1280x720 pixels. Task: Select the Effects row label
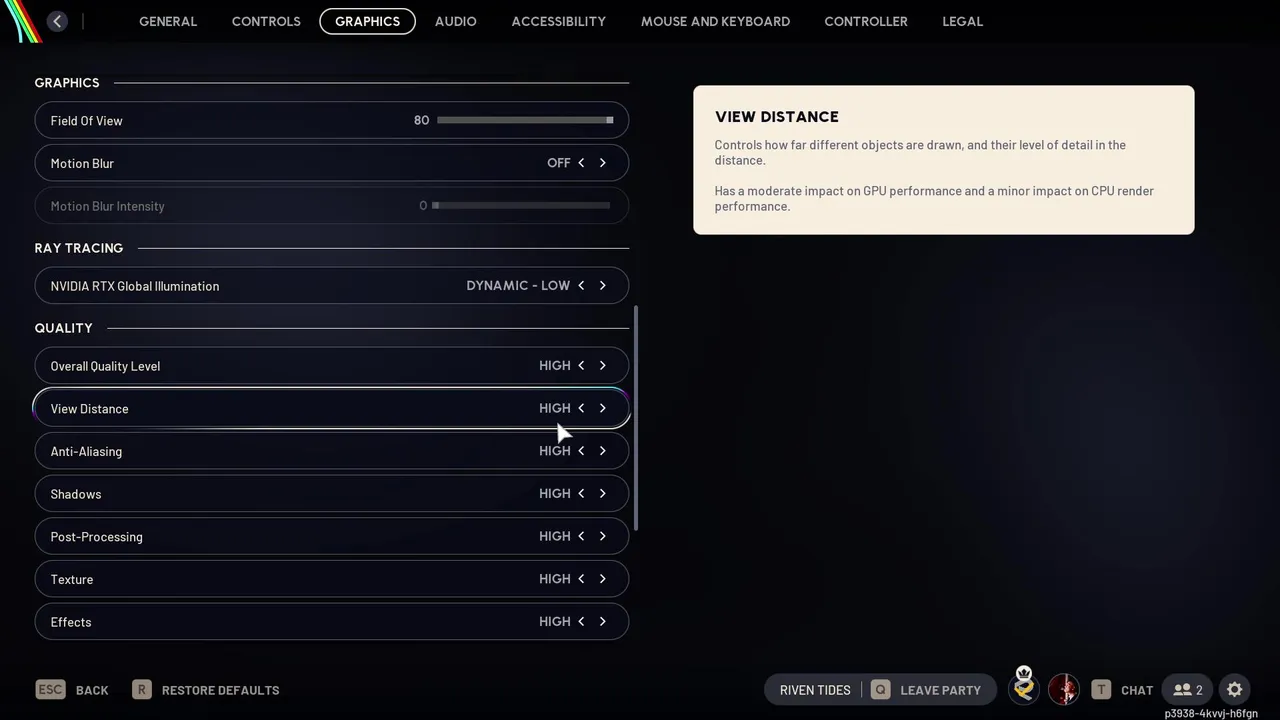(71, 622)
